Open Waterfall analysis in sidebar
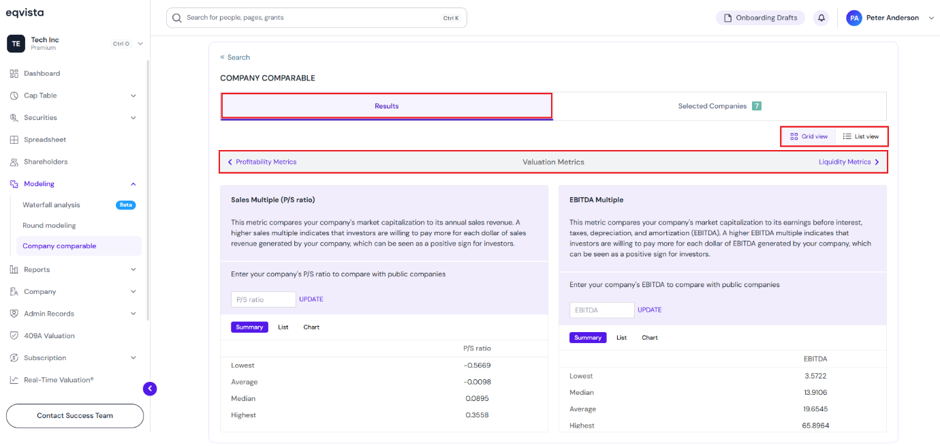The width and height of the screenshot is (940, 446). tap(52, 205)
